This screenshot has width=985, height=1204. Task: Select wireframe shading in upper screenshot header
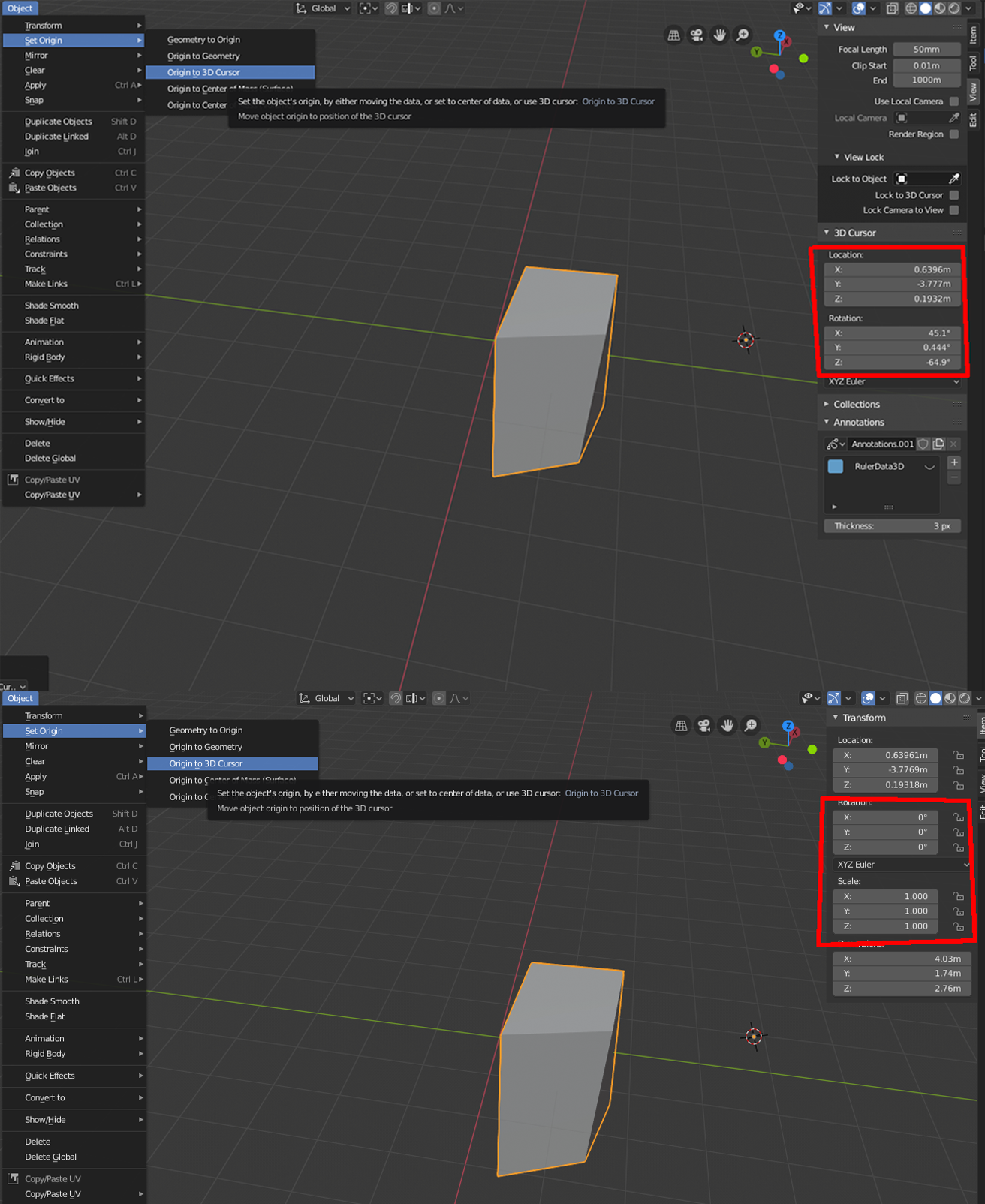click(x=911, y=8)
